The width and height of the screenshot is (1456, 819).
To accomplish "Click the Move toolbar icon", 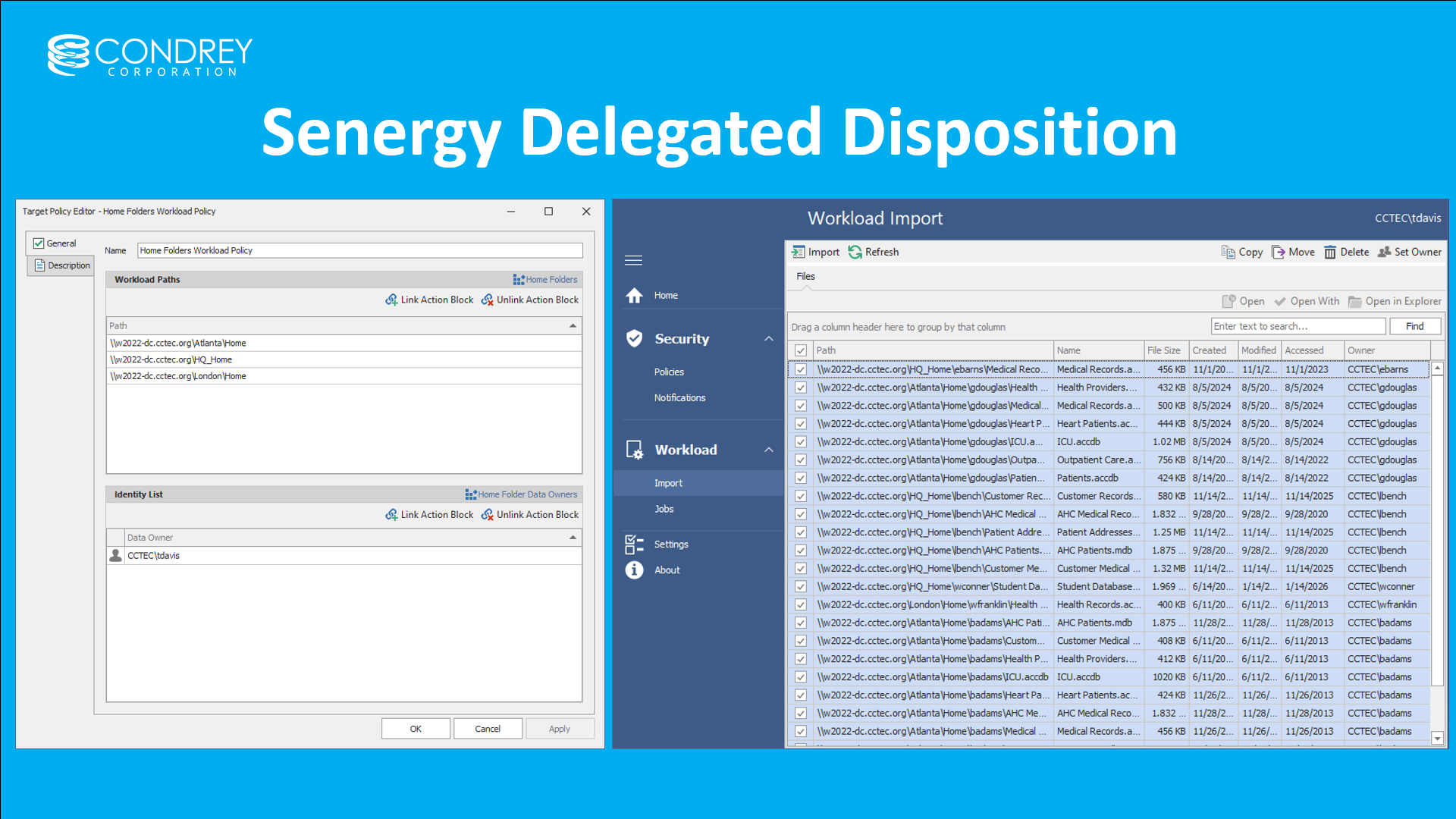I will (x=1278, y=252).
